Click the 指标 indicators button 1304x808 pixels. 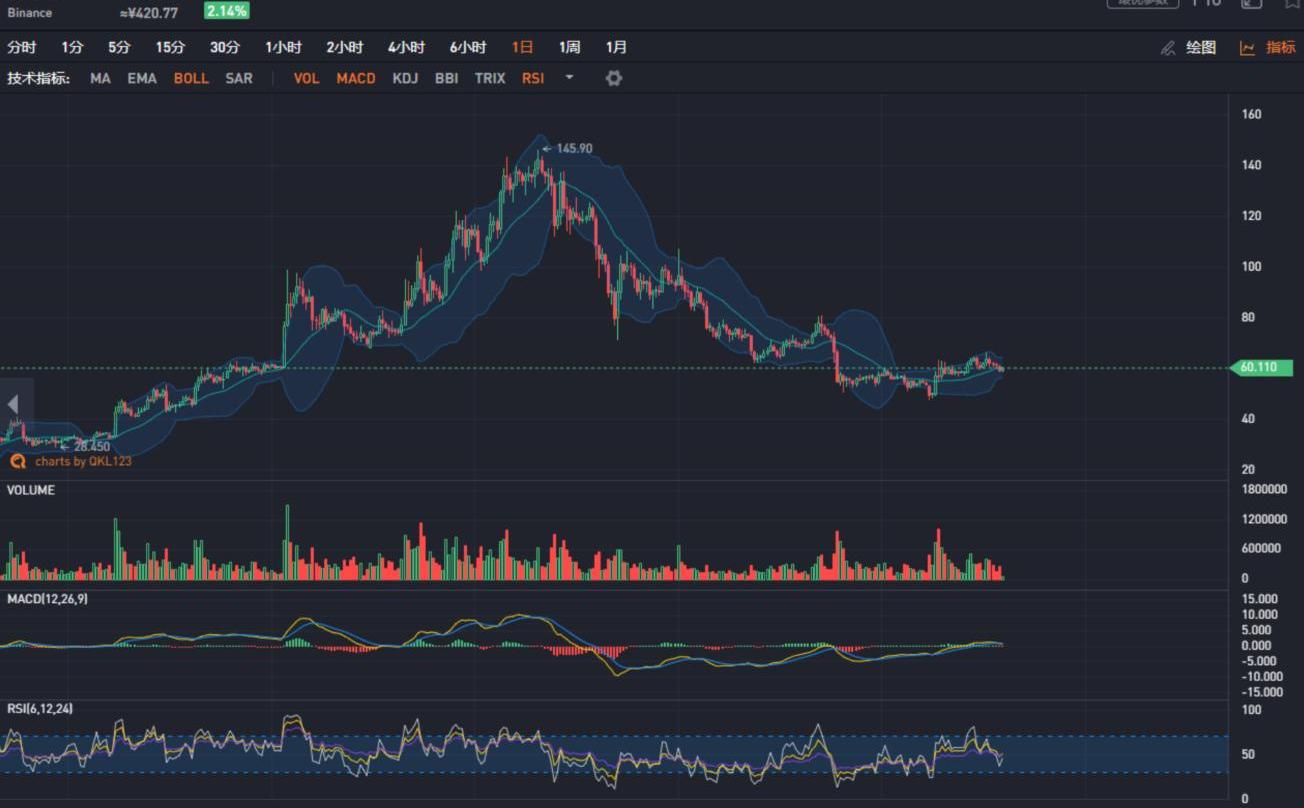click(x=1280, y=48)
